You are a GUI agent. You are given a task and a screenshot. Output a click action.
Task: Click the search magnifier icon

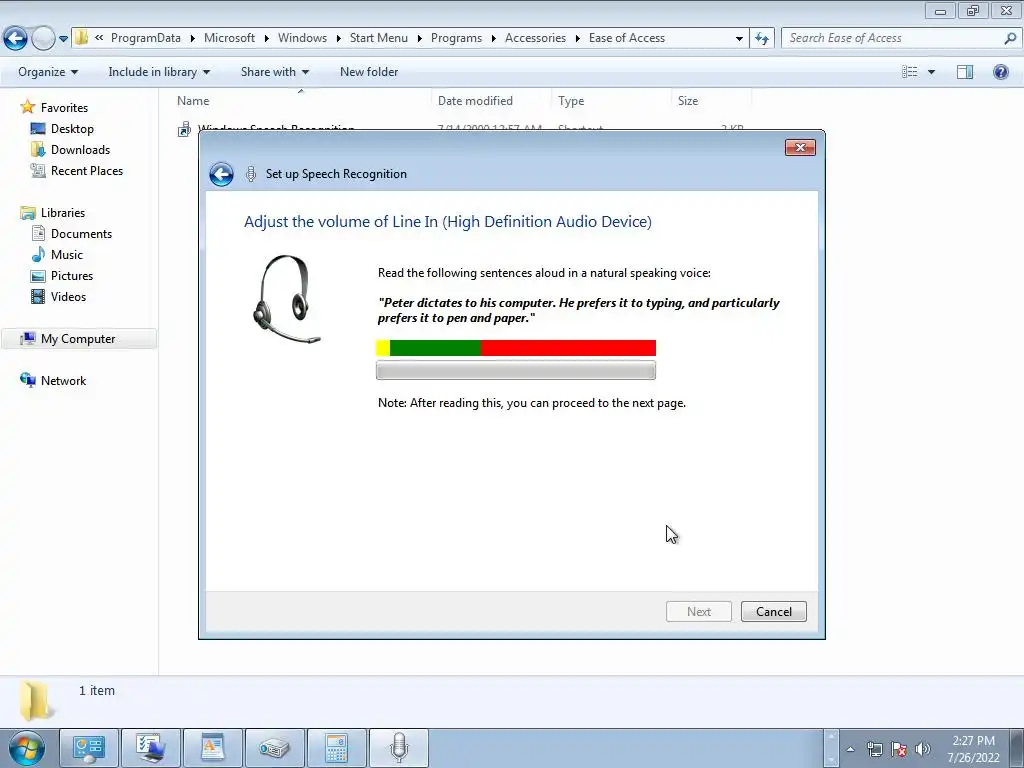coord(1010,38)
